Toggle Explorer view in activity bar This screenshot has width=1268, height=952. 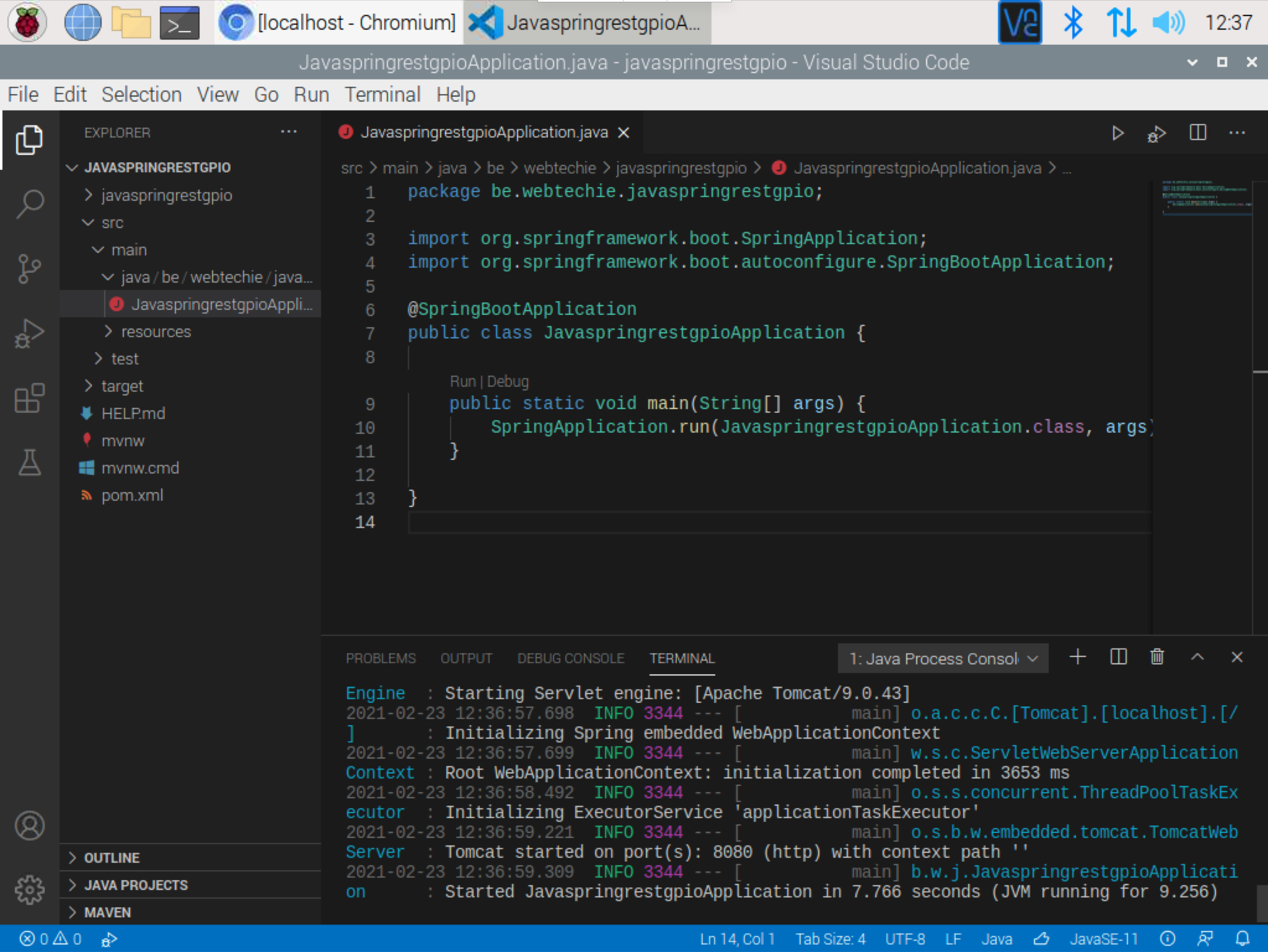click(x=29, y=140)
